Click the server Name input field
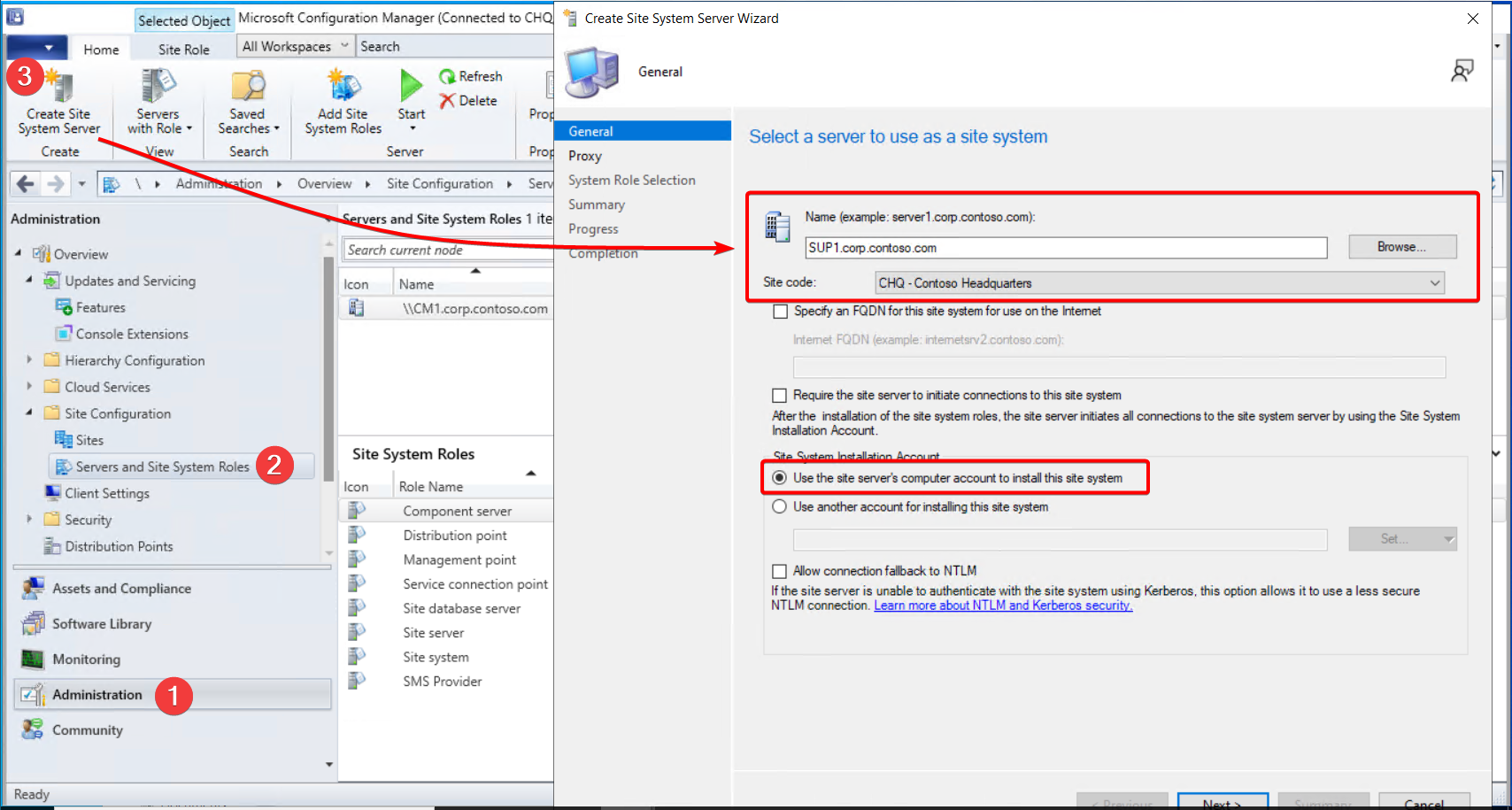Screen dimensions: 1512x810 1066,248
